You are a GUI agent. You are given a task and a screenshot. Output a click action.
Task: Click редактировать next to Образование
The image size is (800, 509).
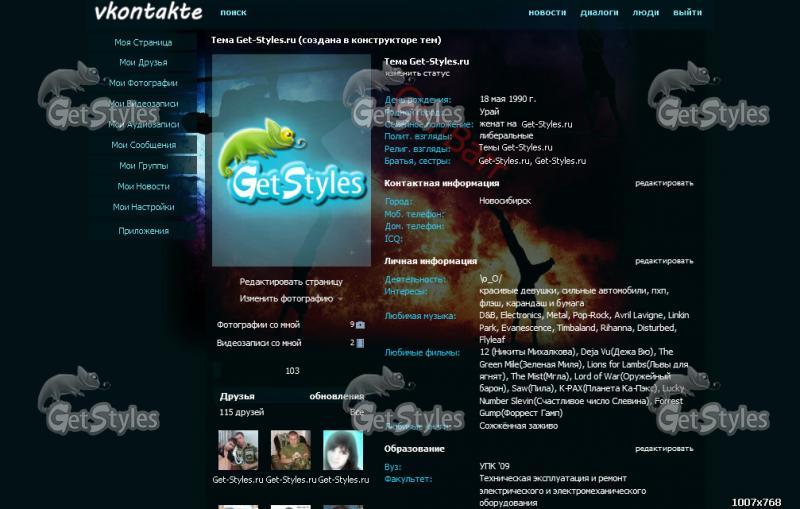[664, 449]
